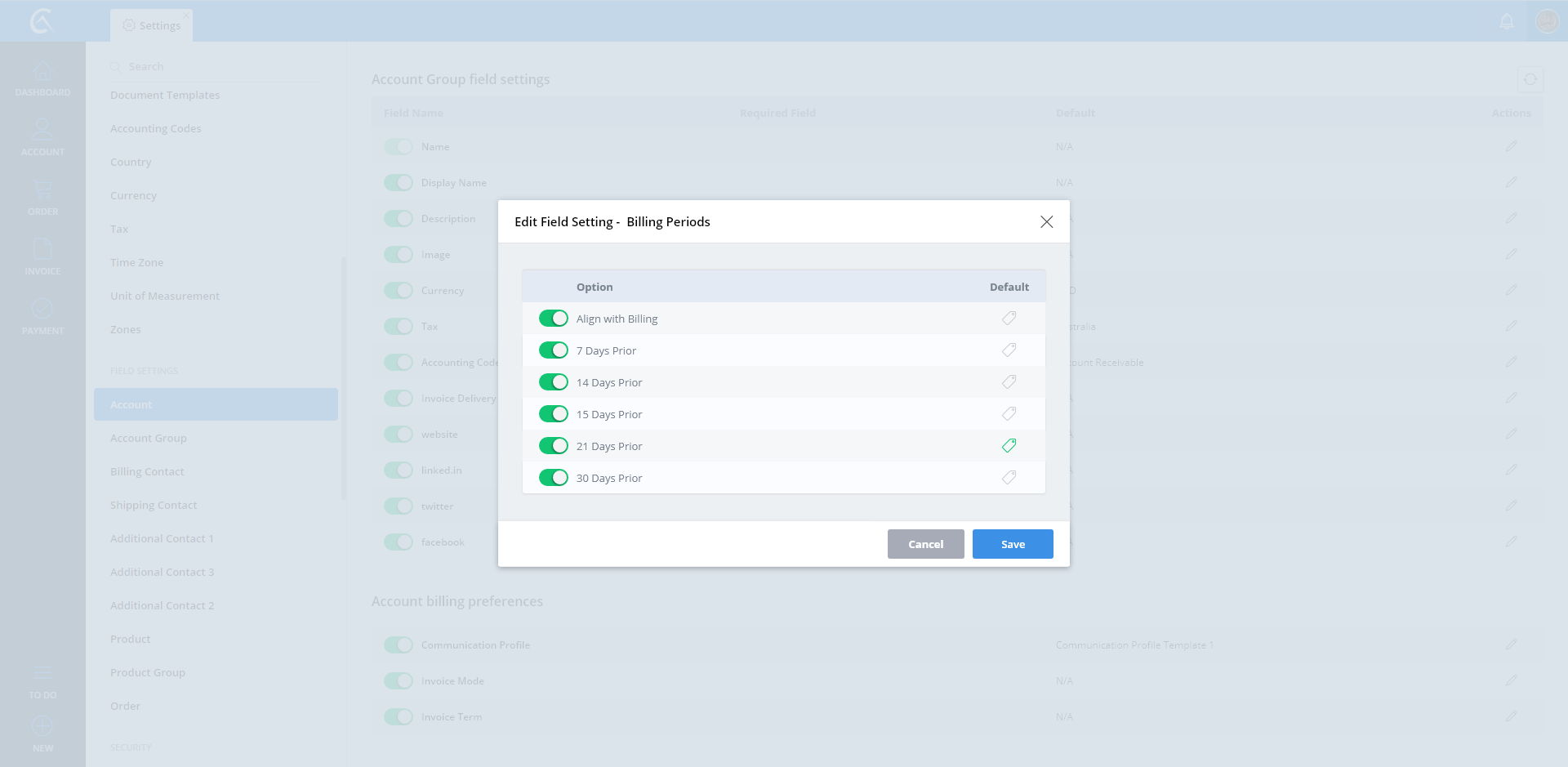Image resolution: width=1568 pixels, height=767 pixels.
Task: Save the billing periods settings
Action: click(x=1012, y=544)
